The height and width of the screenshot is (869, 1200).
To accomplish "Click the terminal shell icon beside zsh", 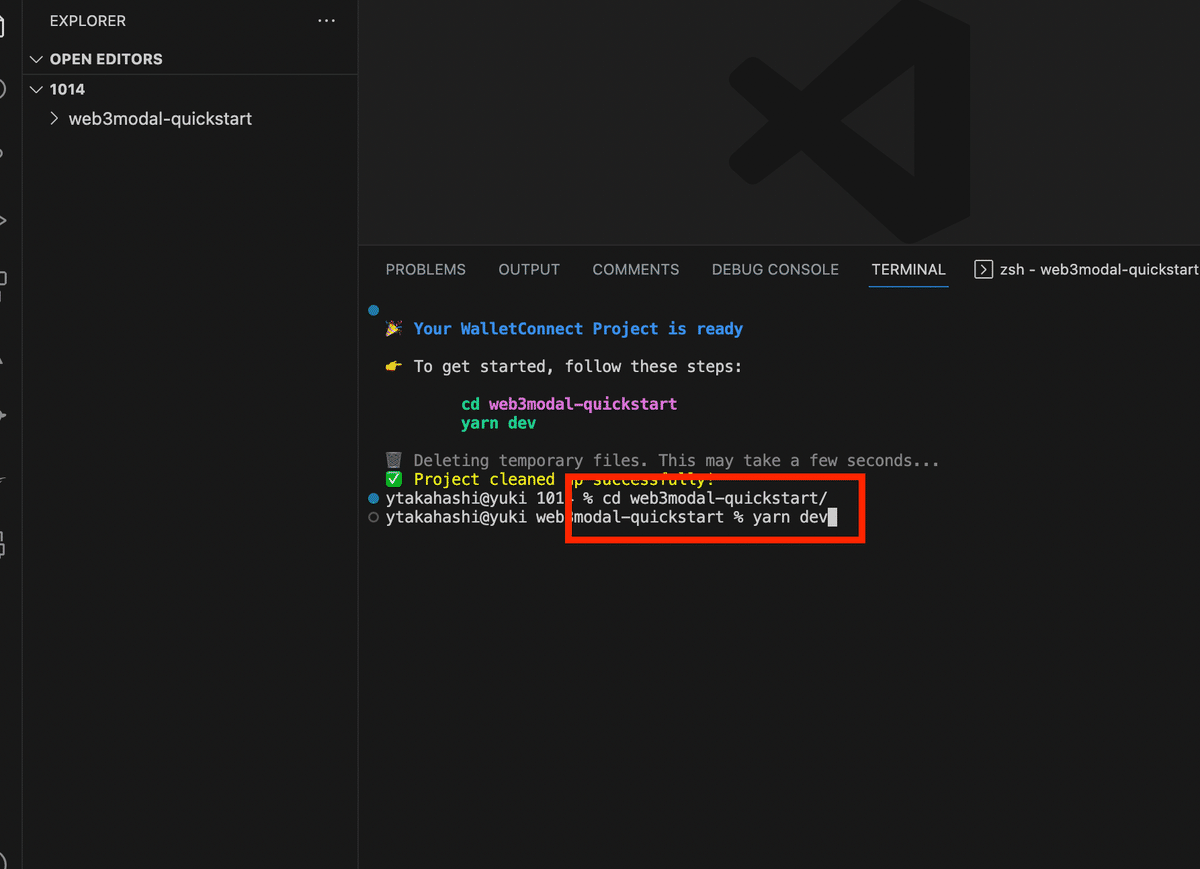I will pos(984,269).
